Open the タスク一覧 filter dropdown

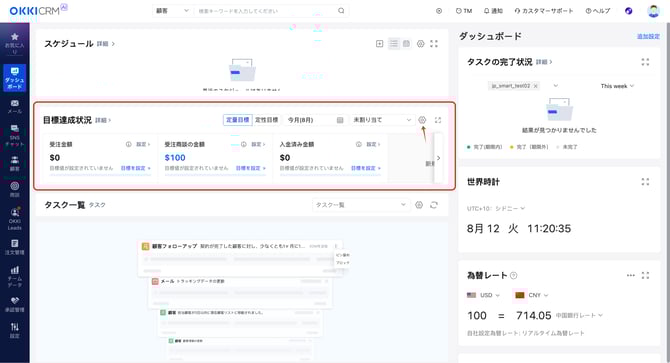coord(361,205)
